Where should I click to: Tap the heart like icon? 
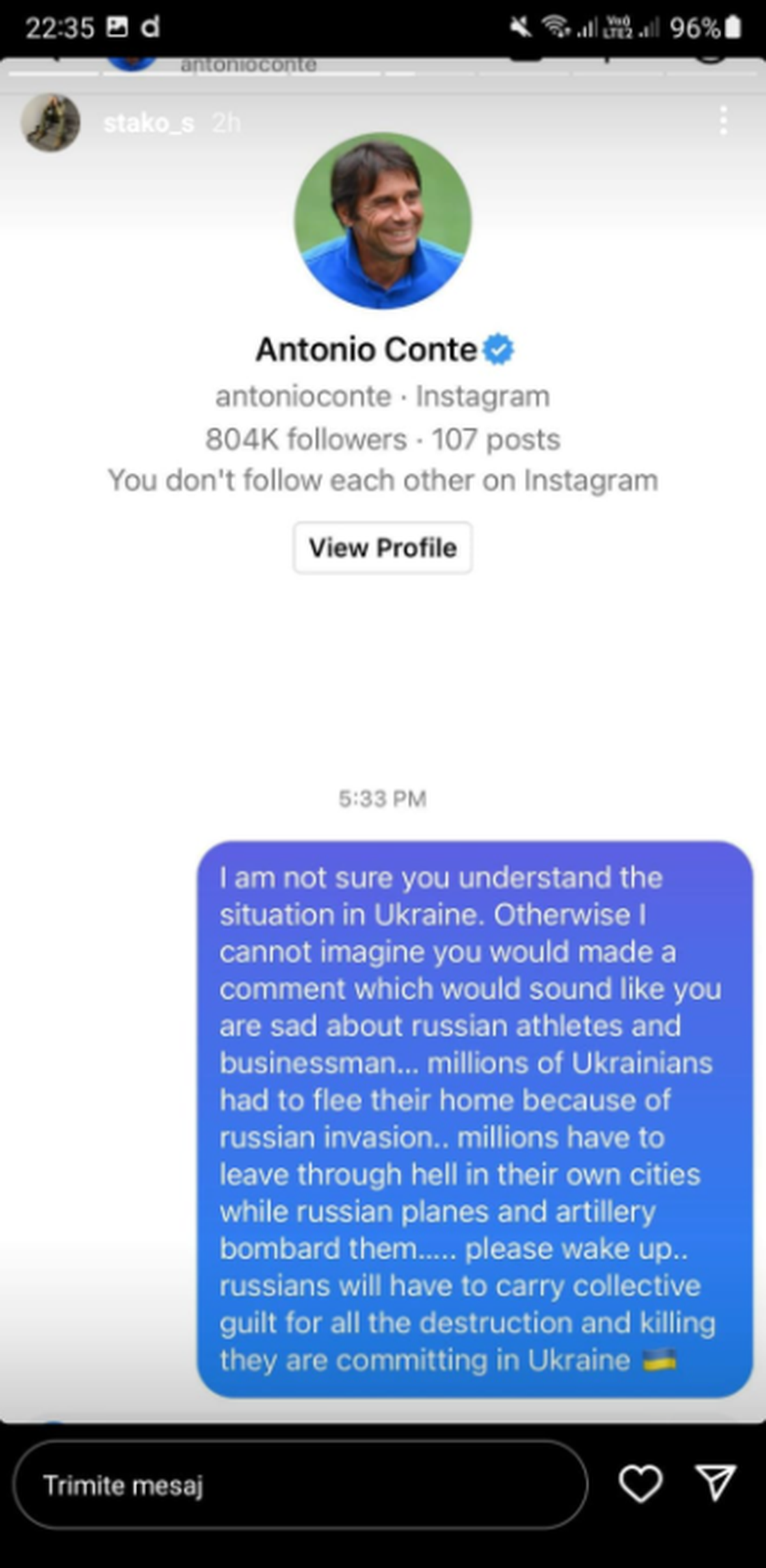click(640, 1484)
